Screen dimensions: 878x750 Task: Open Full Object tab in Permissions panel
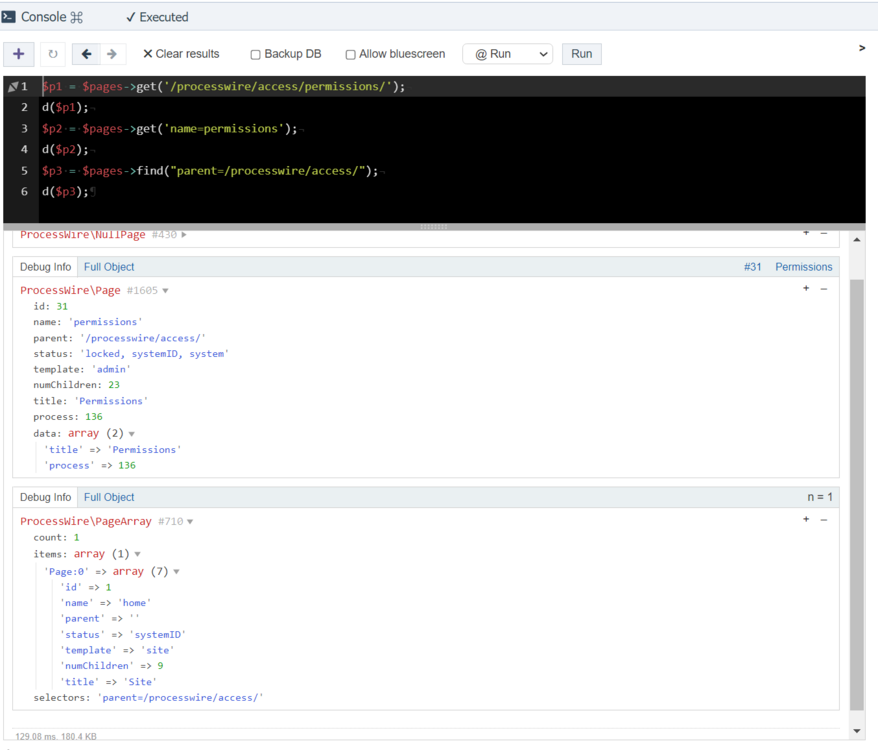(x=109, y=267)
